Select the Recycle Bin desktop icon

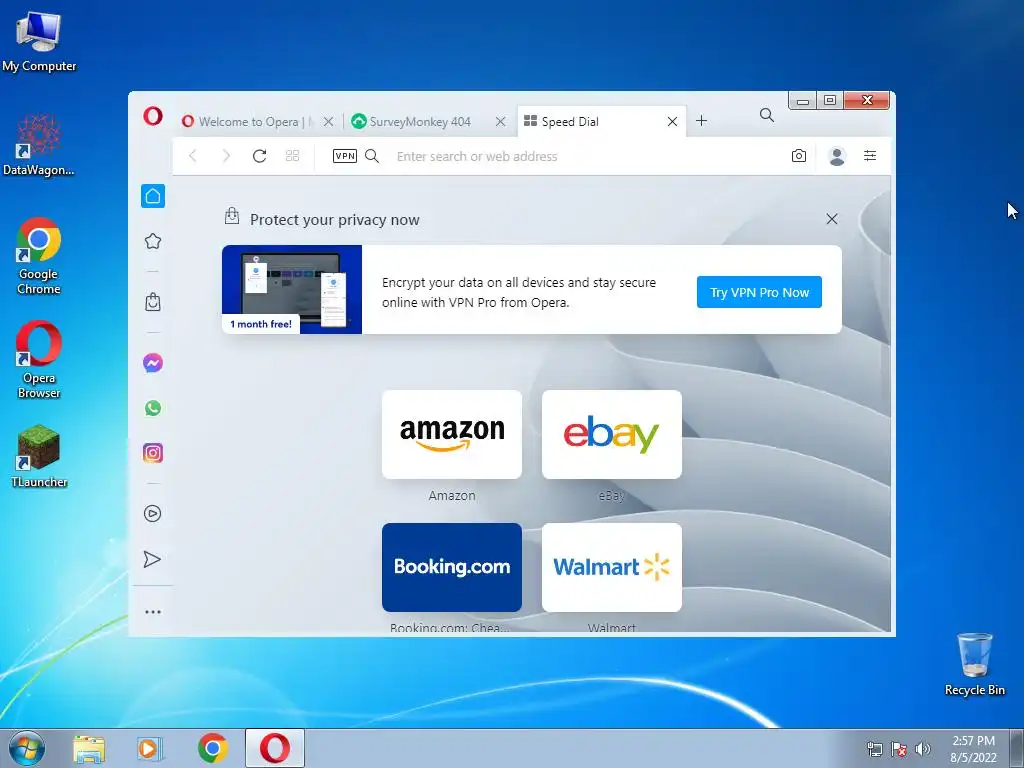coord(974,664)
